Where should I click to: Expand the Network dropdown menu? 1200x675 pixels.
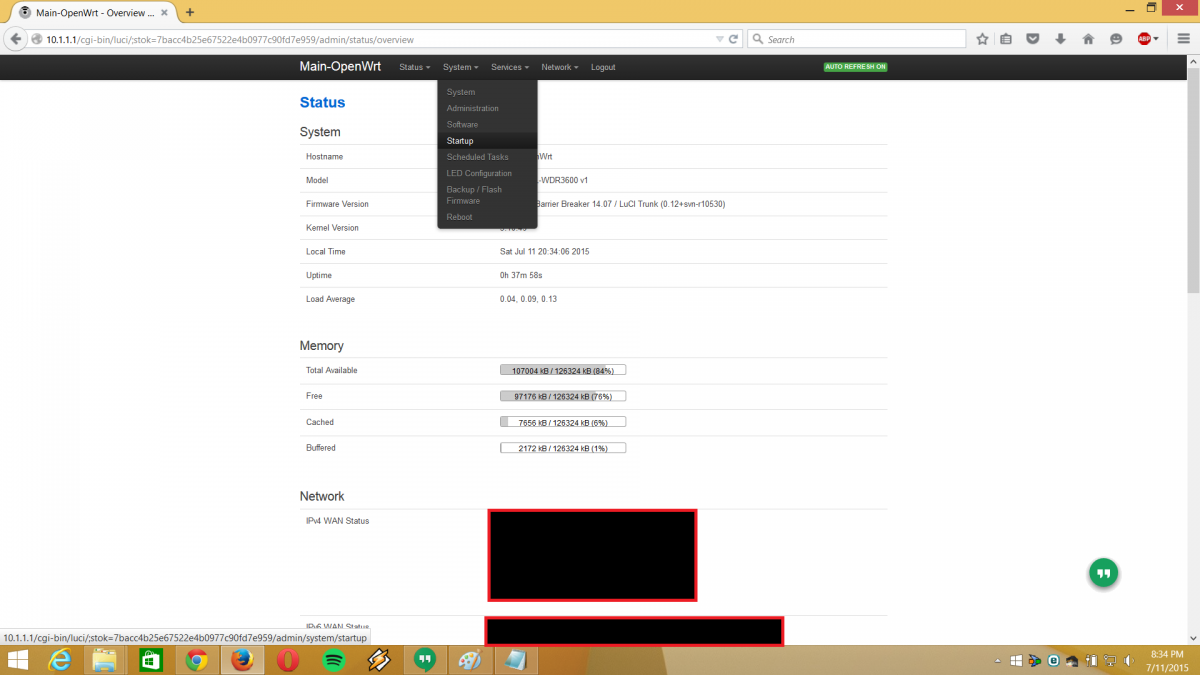click(559, 67)
